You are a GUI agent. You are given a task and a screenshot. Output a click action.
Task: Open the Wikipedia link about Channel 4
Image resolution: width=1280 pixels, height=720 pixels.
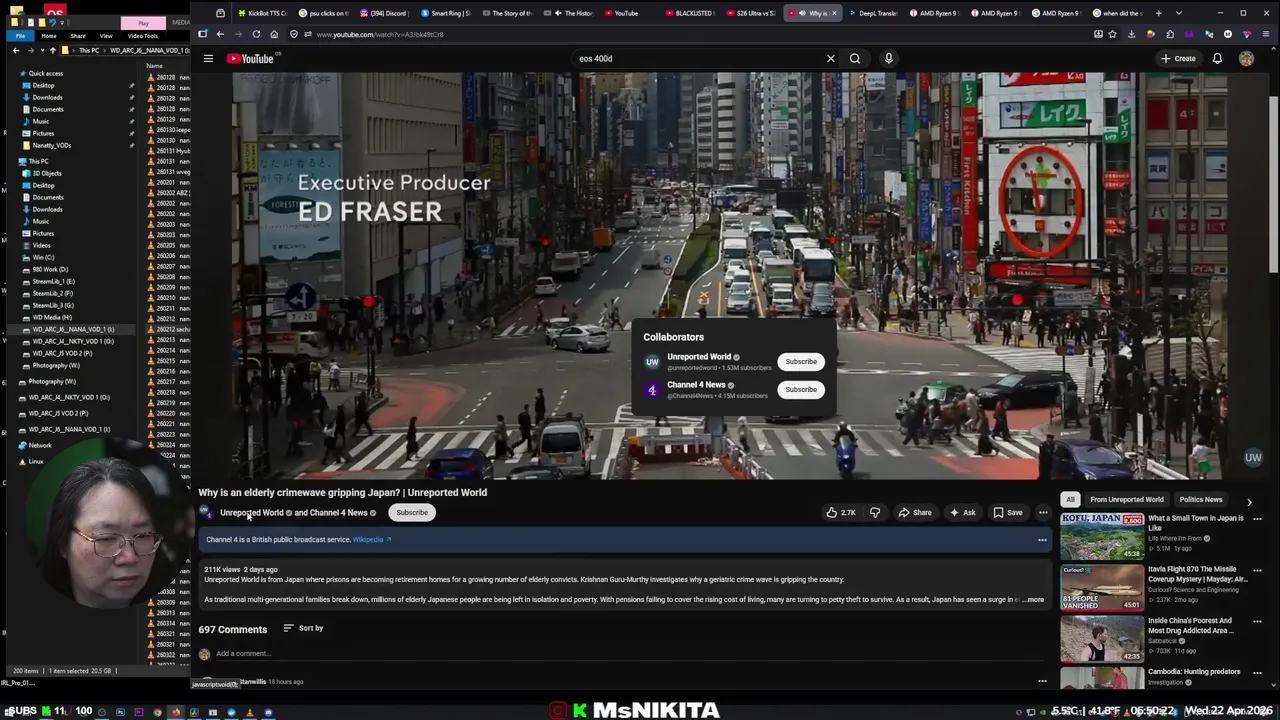371,540
